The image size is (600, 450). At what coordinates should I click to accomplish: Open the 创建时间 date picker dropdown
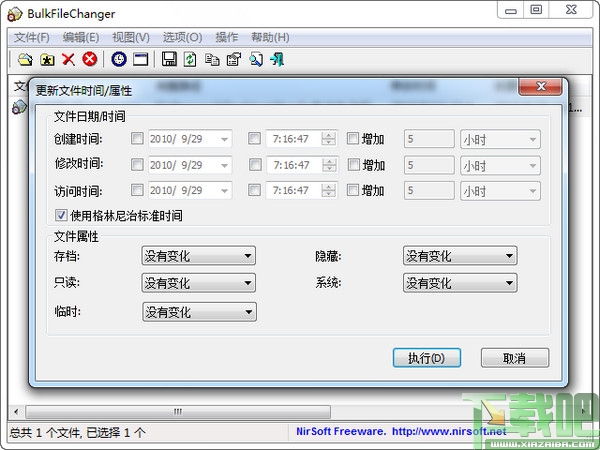click(225, 139)
